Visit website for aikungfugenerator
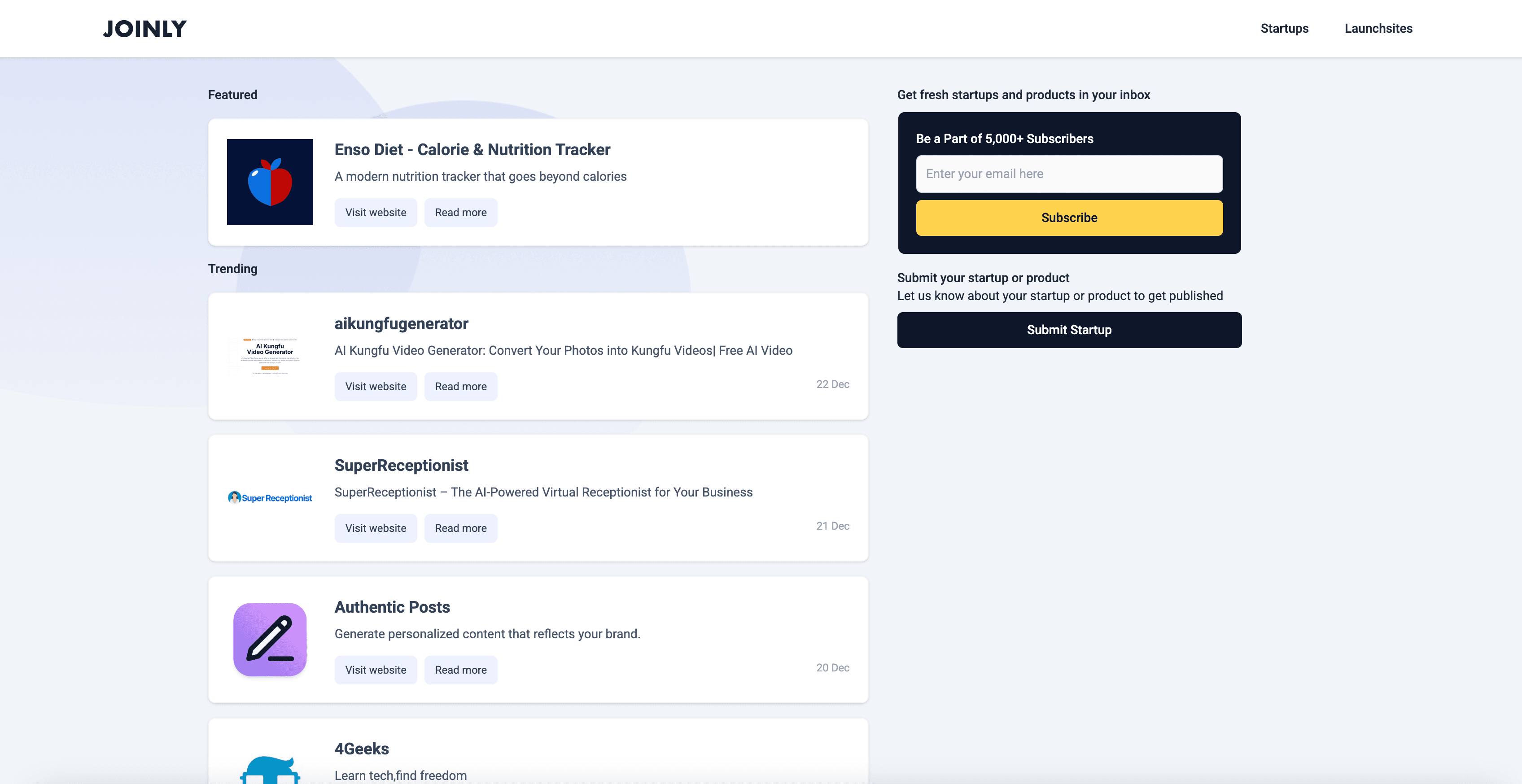This screenshot has height=784, width=1522. click(376, 386)
